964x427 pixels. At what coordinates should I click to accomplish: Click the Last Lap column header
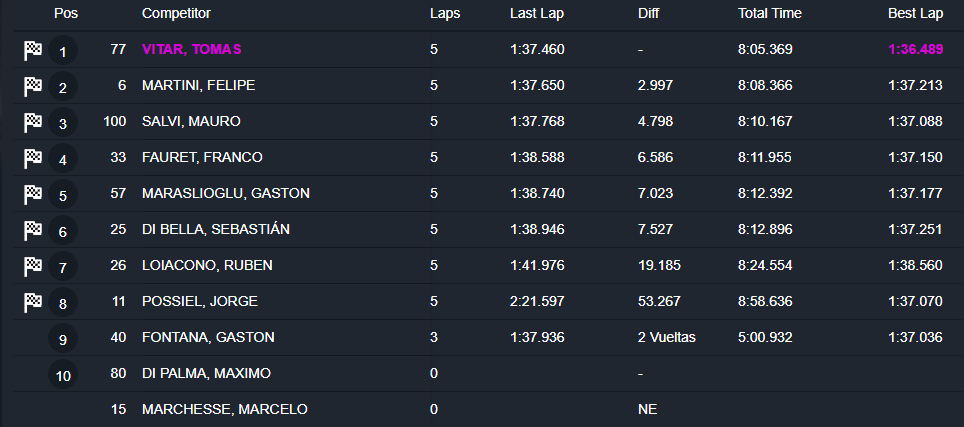pyautogui.click(x=537, y=14)
